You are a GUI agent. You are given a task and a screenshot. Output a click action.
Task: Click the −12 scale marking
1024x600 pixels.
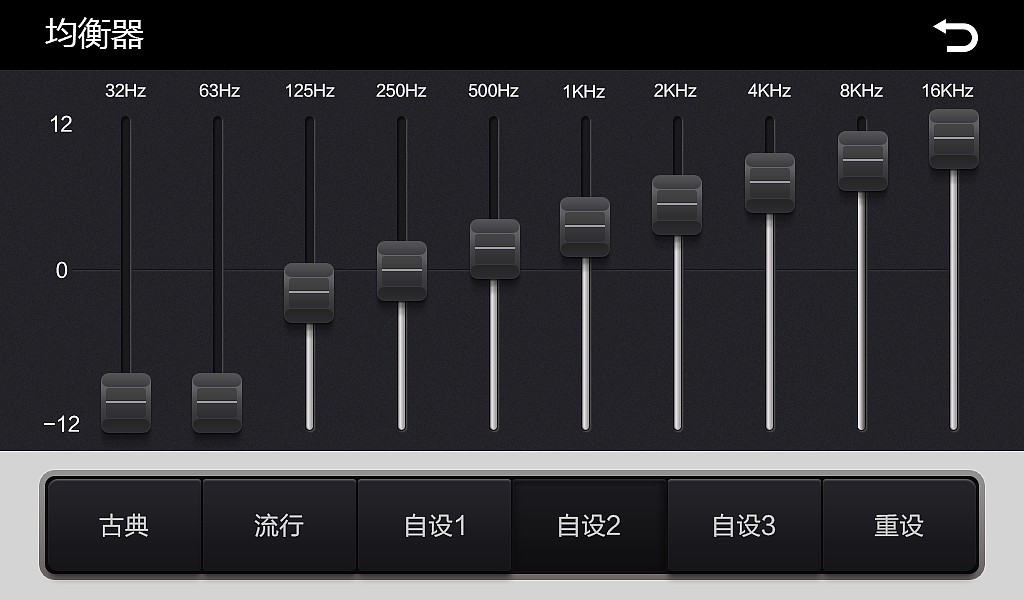(x=61, y=424)
